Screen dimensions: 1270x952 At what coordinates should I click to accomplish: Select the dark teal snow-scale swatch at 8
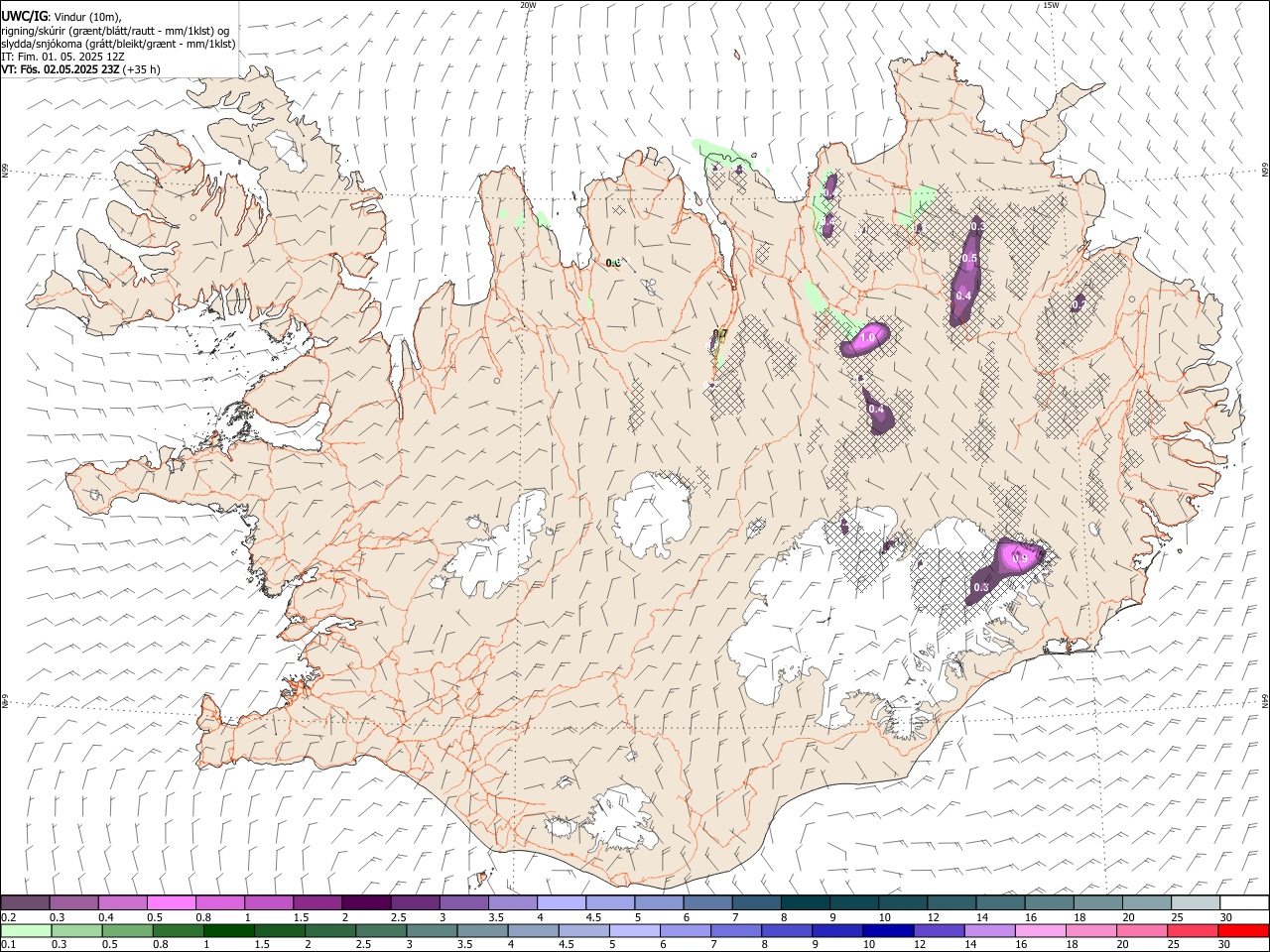pos(806,902)
